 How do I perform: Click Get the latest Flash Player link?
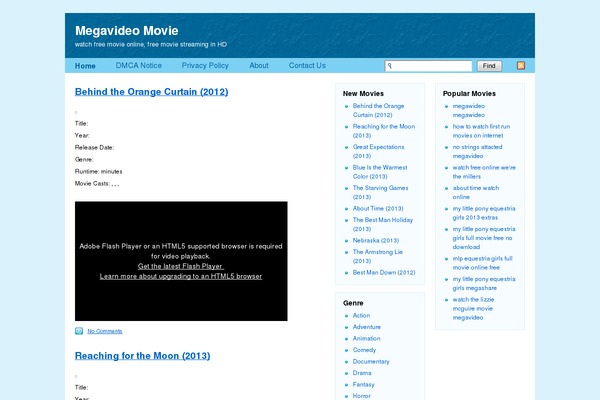point(181,266)
